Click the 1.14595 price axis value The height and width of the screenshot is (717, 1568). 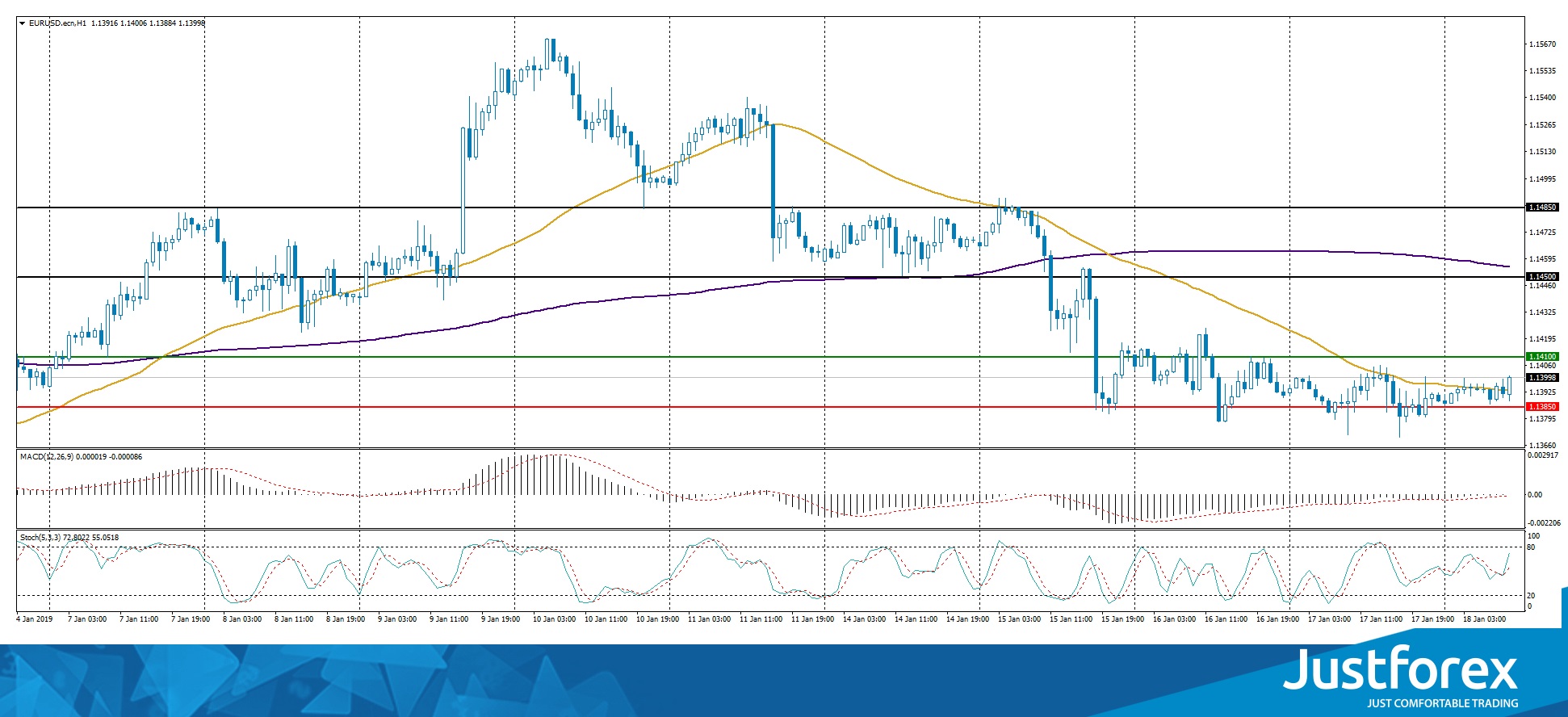[x=1542, y=259]
